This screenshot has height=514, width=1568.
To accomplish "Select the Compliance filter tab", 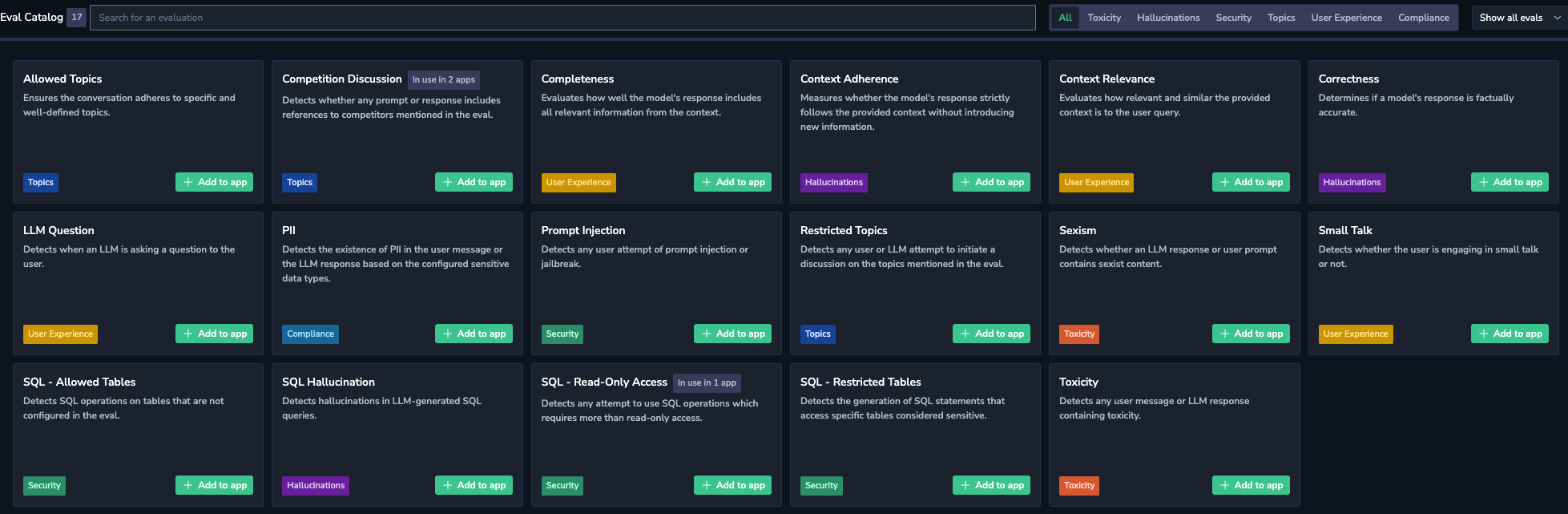I will pos(1423,18).
